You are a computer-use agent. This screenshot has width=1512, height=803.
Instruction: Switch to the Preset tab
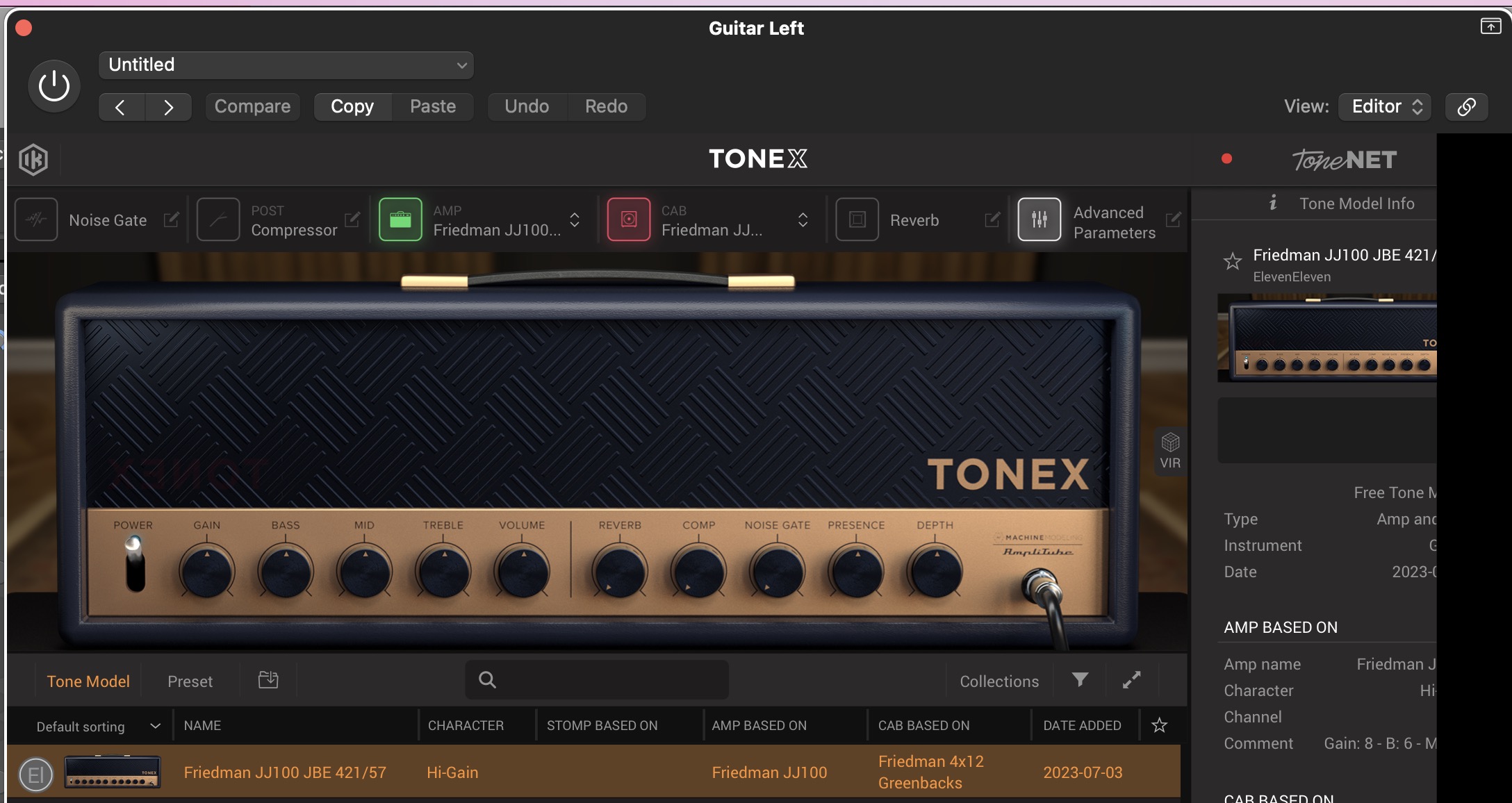click(x=190, y=681)
